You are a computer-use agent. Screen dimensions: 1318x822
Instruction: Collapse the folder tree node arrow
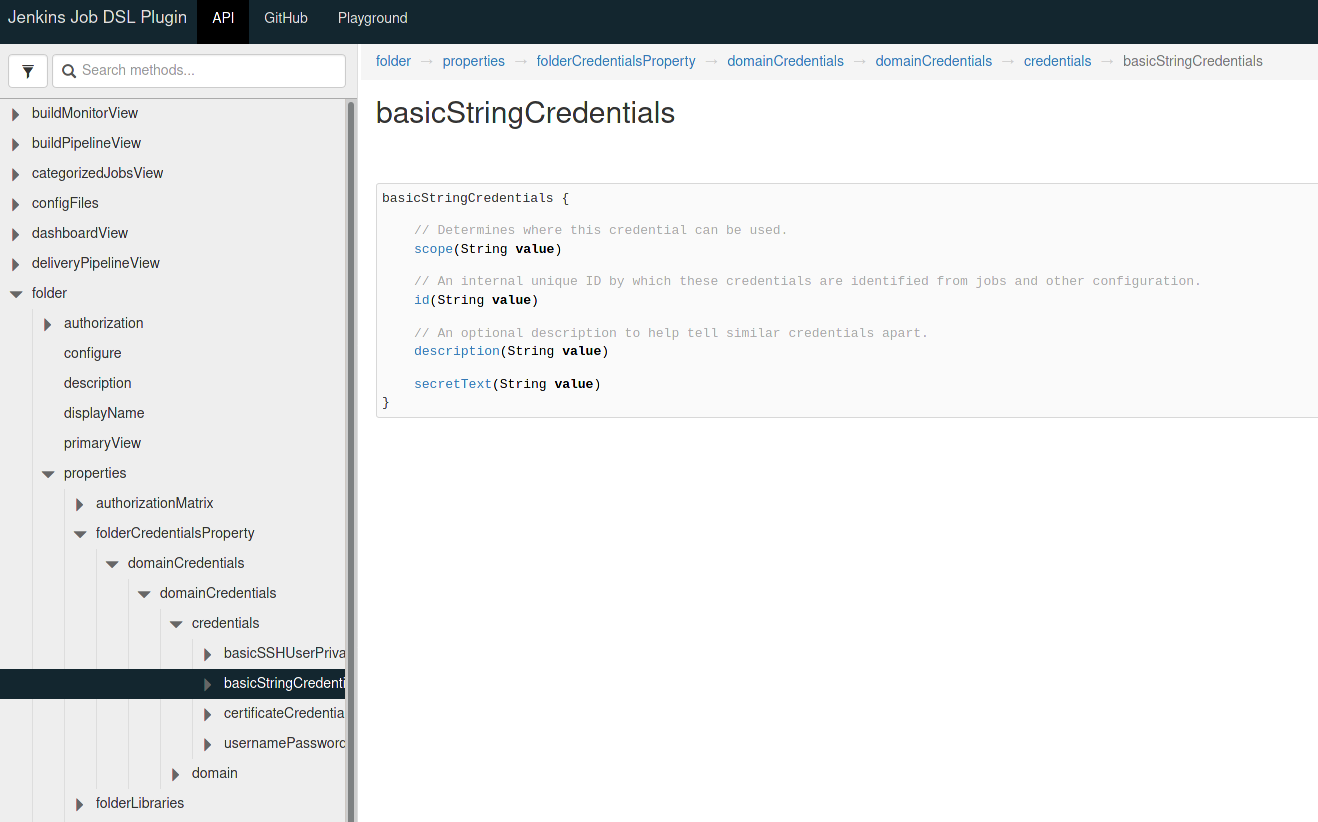[16, 294]
